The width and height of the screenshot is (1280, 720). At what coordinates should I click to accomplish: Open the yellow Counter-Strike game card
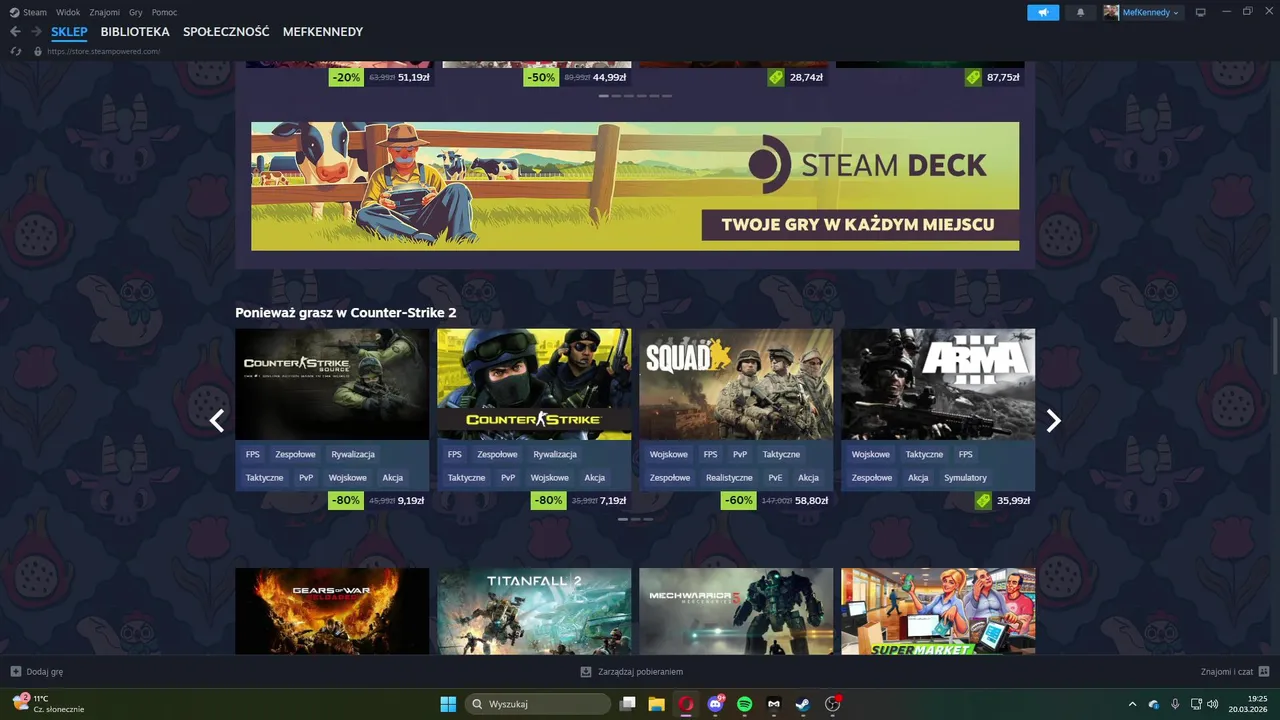[x=534, y=384]
